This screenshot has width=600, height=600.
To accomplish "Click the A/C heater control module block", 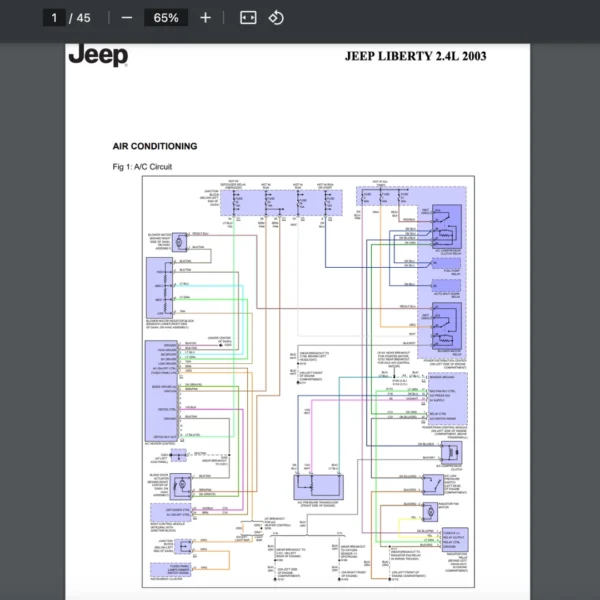I will (x=162, y=390).
